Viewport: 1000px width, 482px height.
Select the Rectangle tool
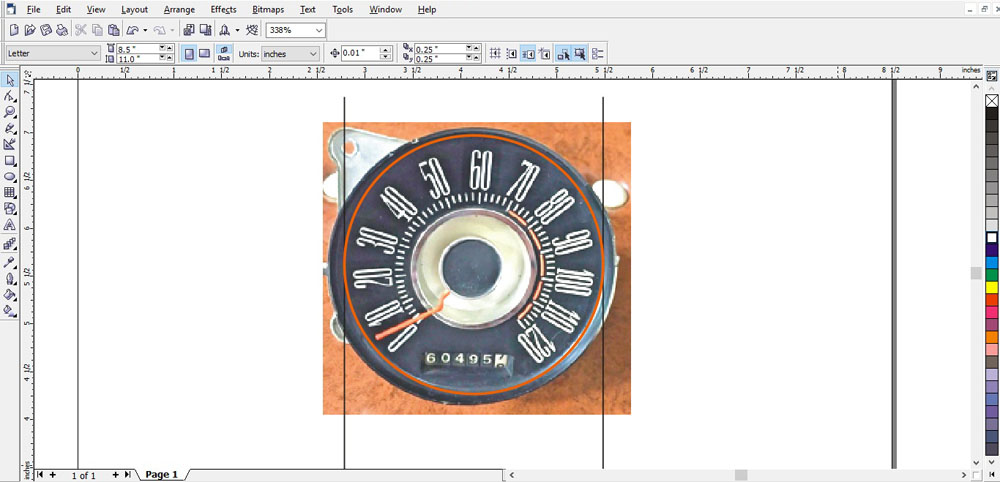(x=10, y=161)
